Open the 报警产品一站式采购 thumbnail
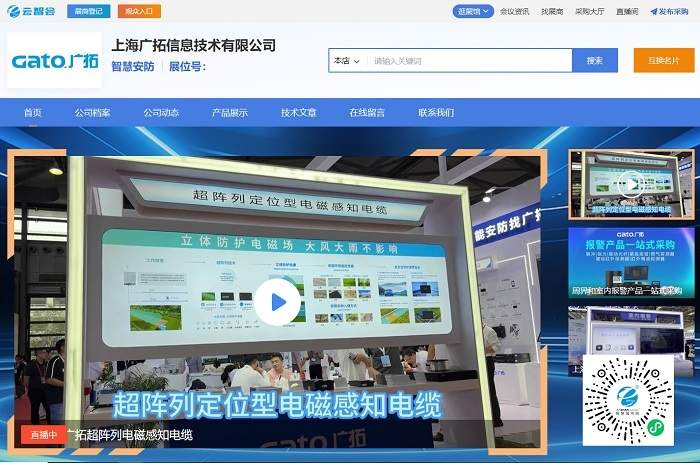Viewport: 700px width, 463px height. click(631, 262)
